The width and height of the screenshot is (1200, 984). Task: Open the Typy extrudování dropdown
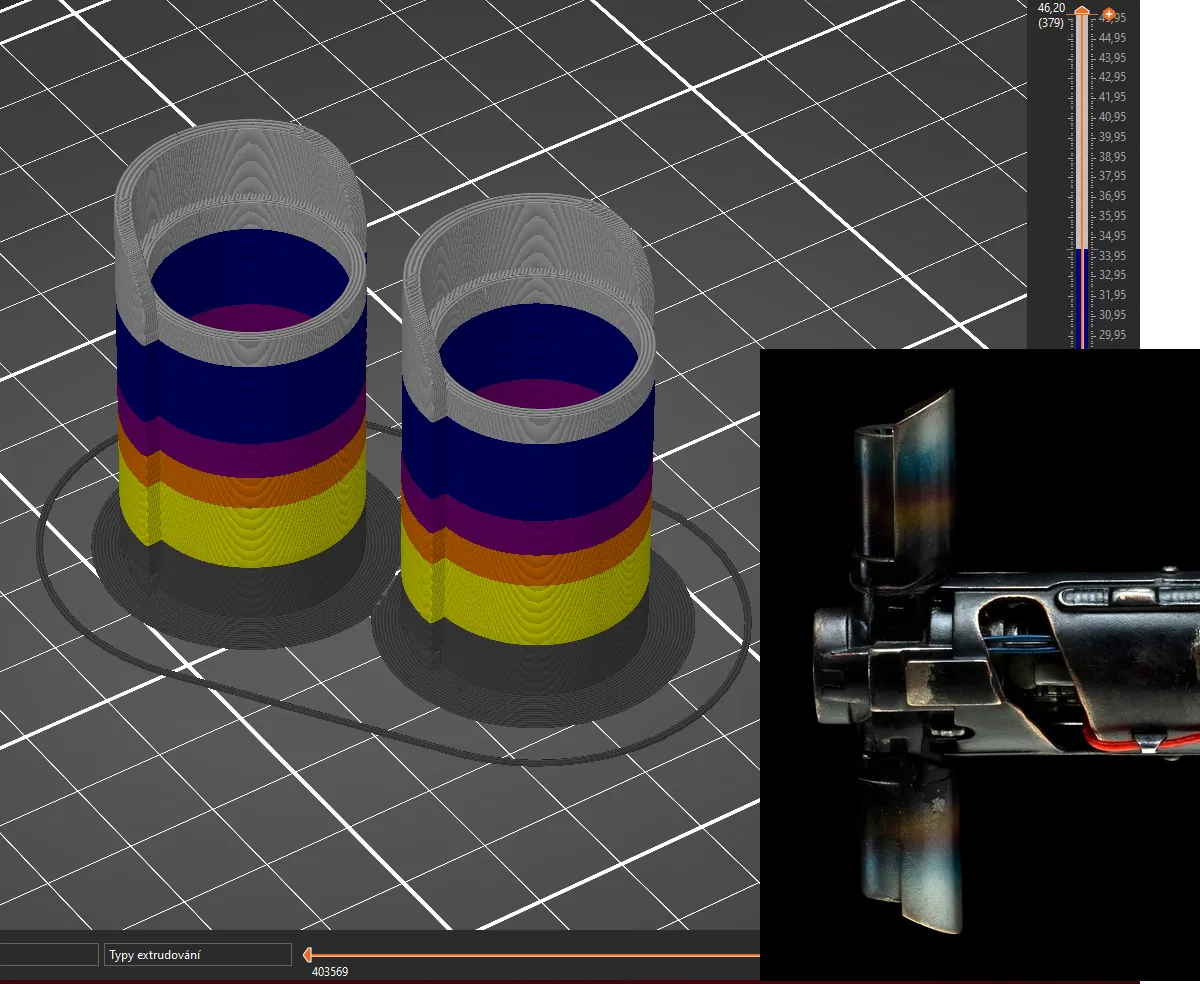(x=197, y=955)
